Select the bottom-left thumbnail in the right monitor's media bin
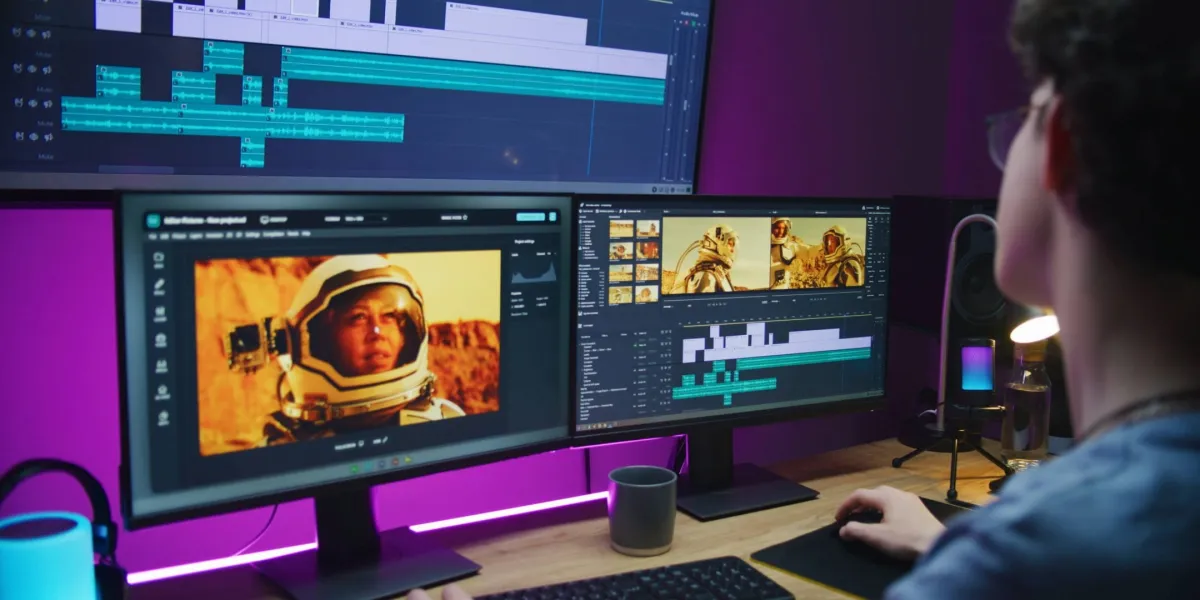The width and height of the screenshot is (1200, 600). pyautogui.click(x=622, y=294)
